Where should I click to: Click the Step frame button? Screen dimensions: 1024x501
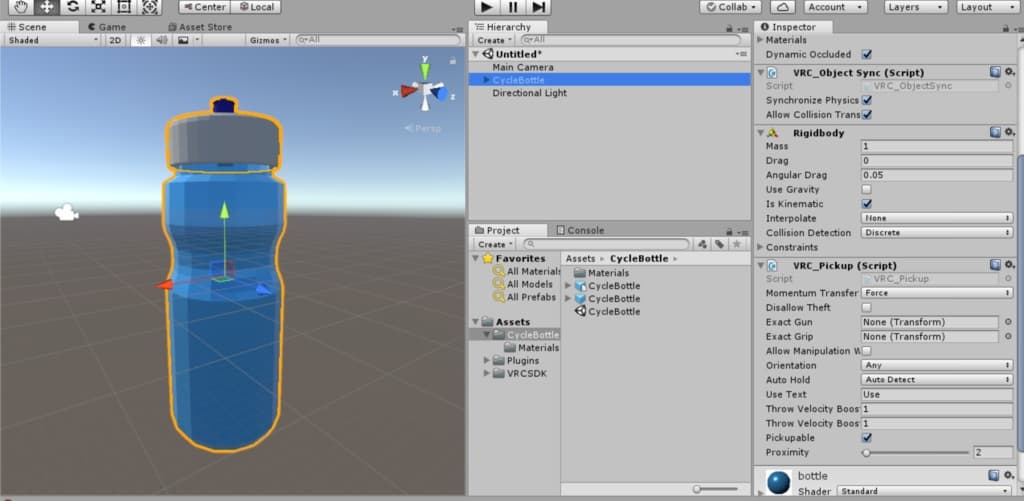tap(538, 7)
